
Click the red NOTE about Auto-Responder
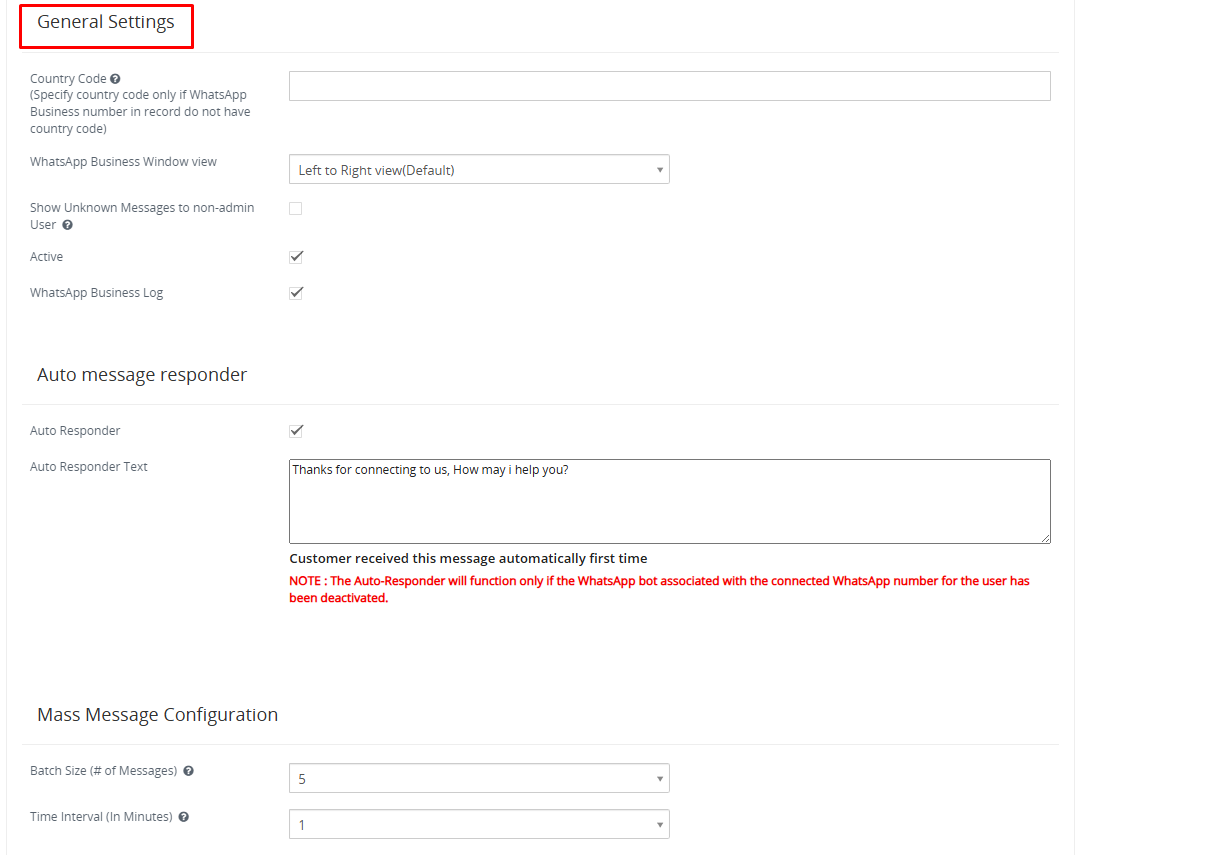659,589
